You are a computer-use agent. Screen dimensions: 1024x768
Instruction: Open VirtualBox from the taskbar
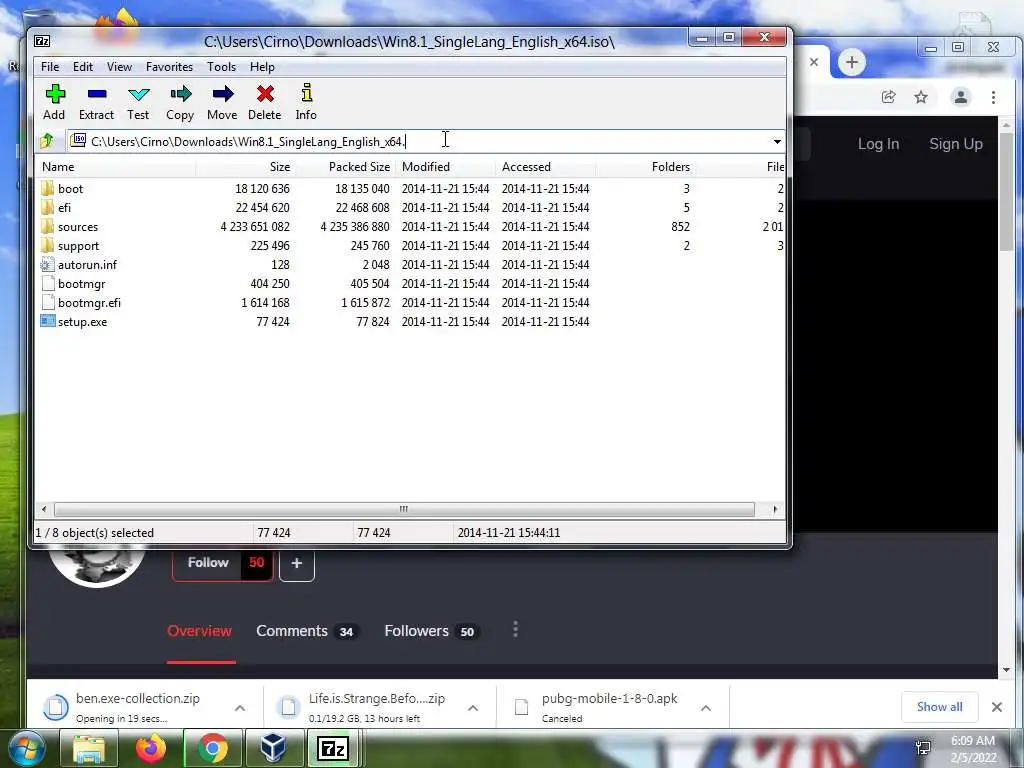click(273, 748)
